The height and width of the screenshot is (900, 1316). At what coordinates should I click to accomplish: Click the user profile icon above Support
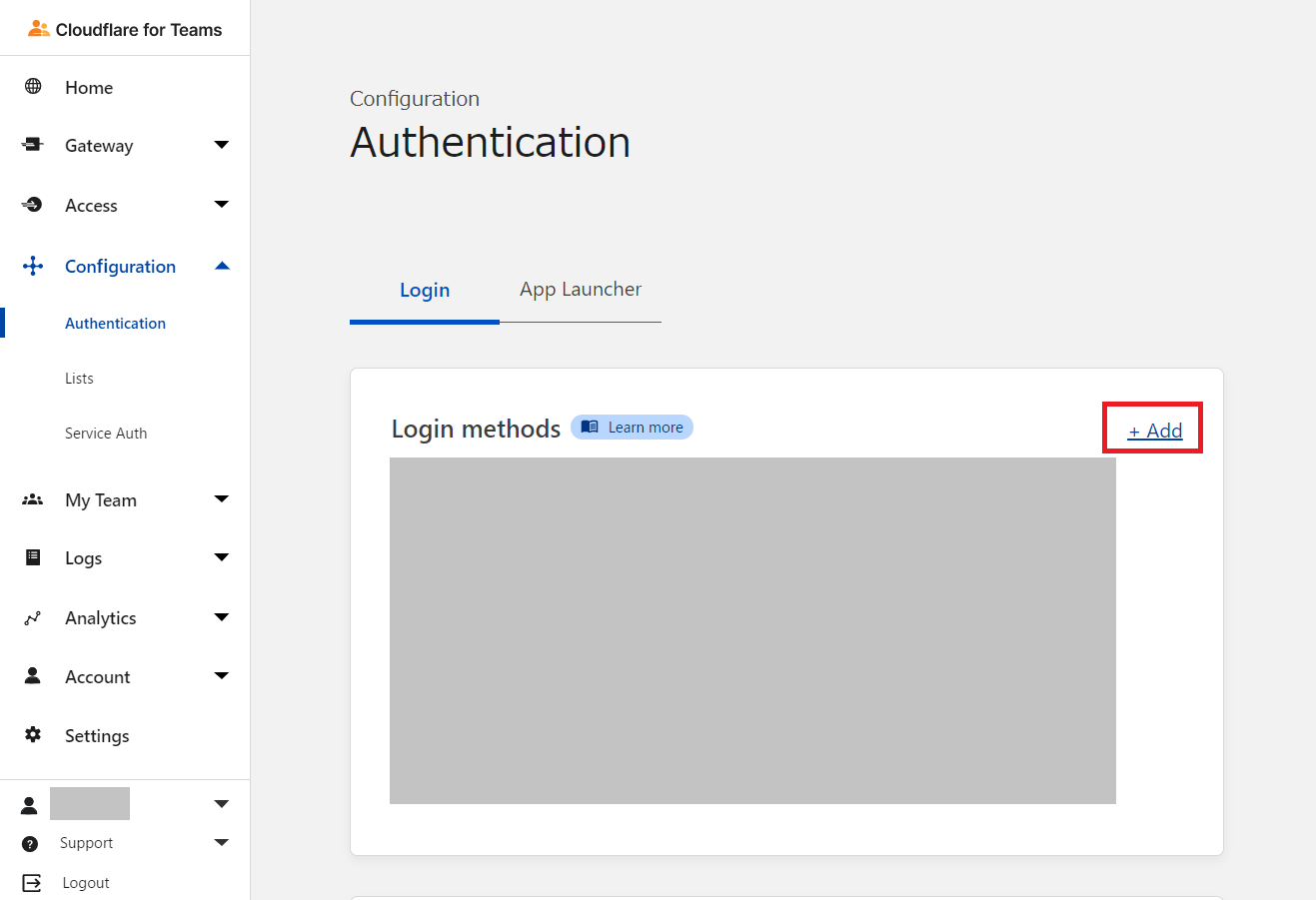click(x=30, y=804)
